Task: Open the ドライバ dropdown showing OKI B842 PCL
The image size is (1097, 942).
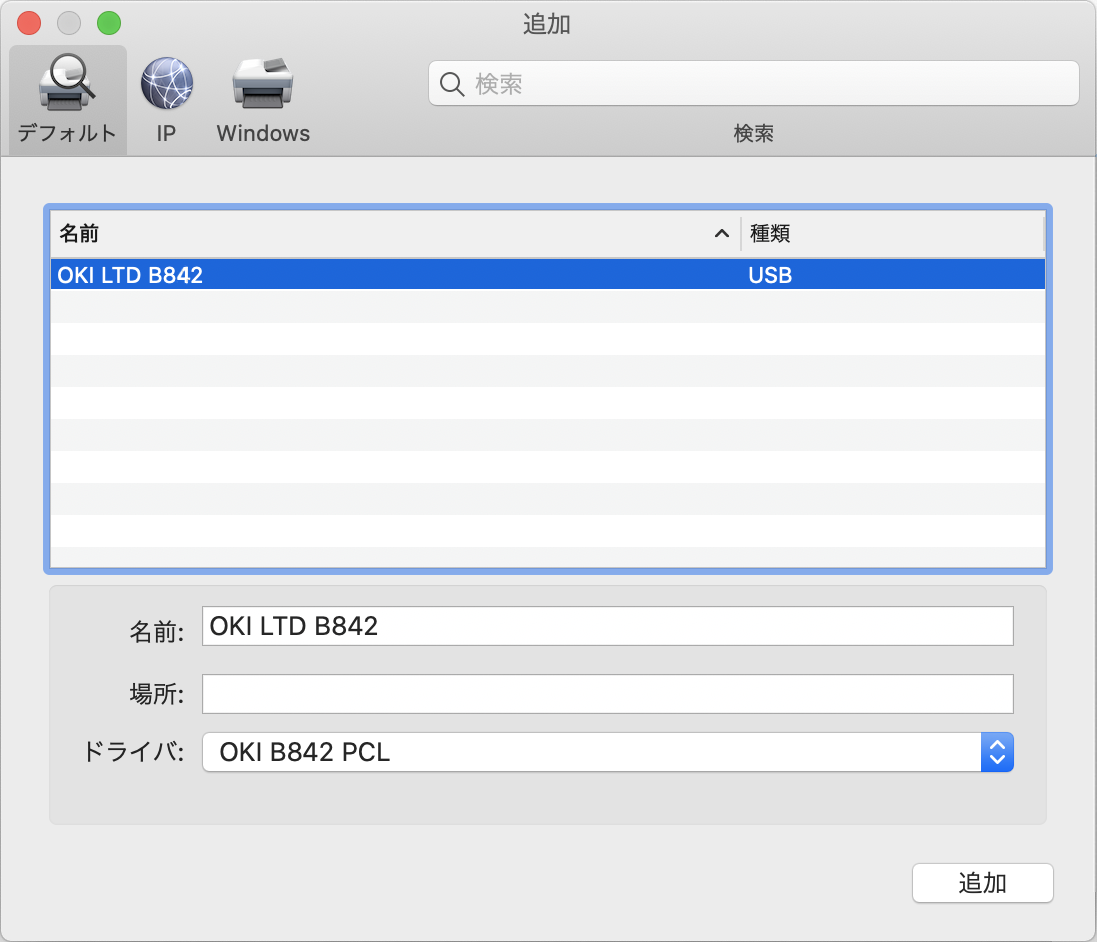Action: click(592, 752)
